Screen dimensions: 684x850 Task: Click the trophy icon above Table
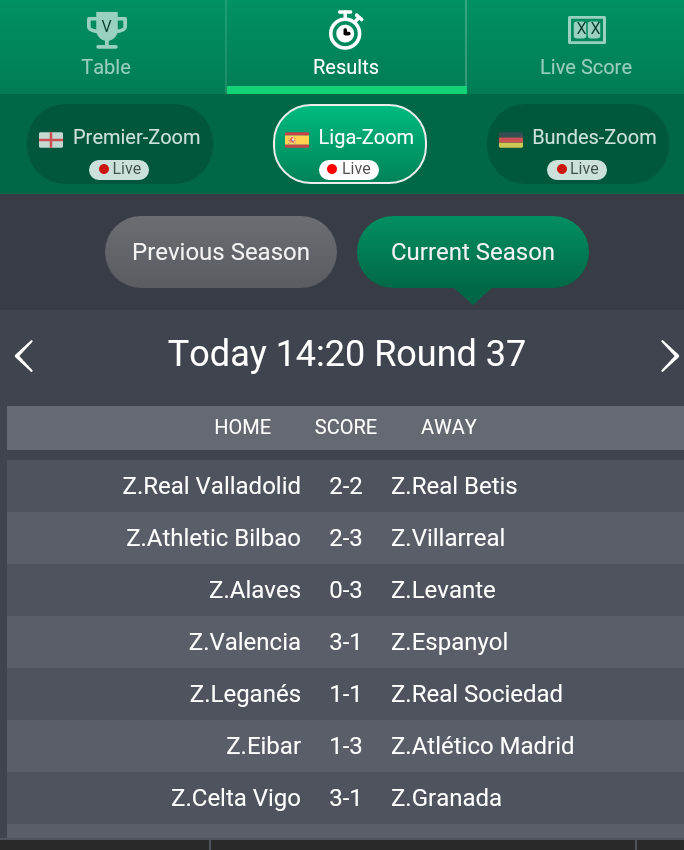pyautogui.click(x=106, y=30)
